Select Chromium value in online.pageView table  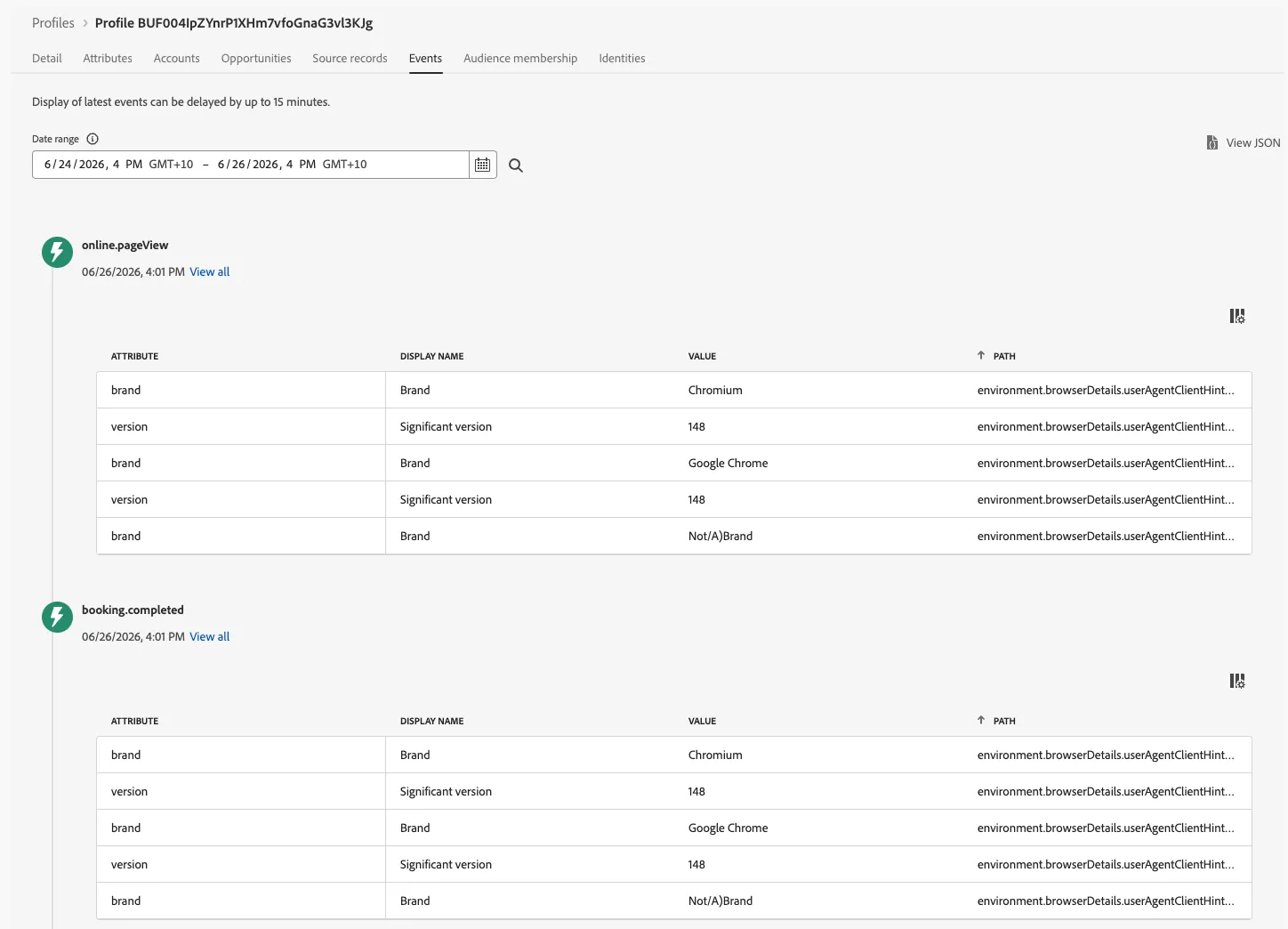(715, 390)
